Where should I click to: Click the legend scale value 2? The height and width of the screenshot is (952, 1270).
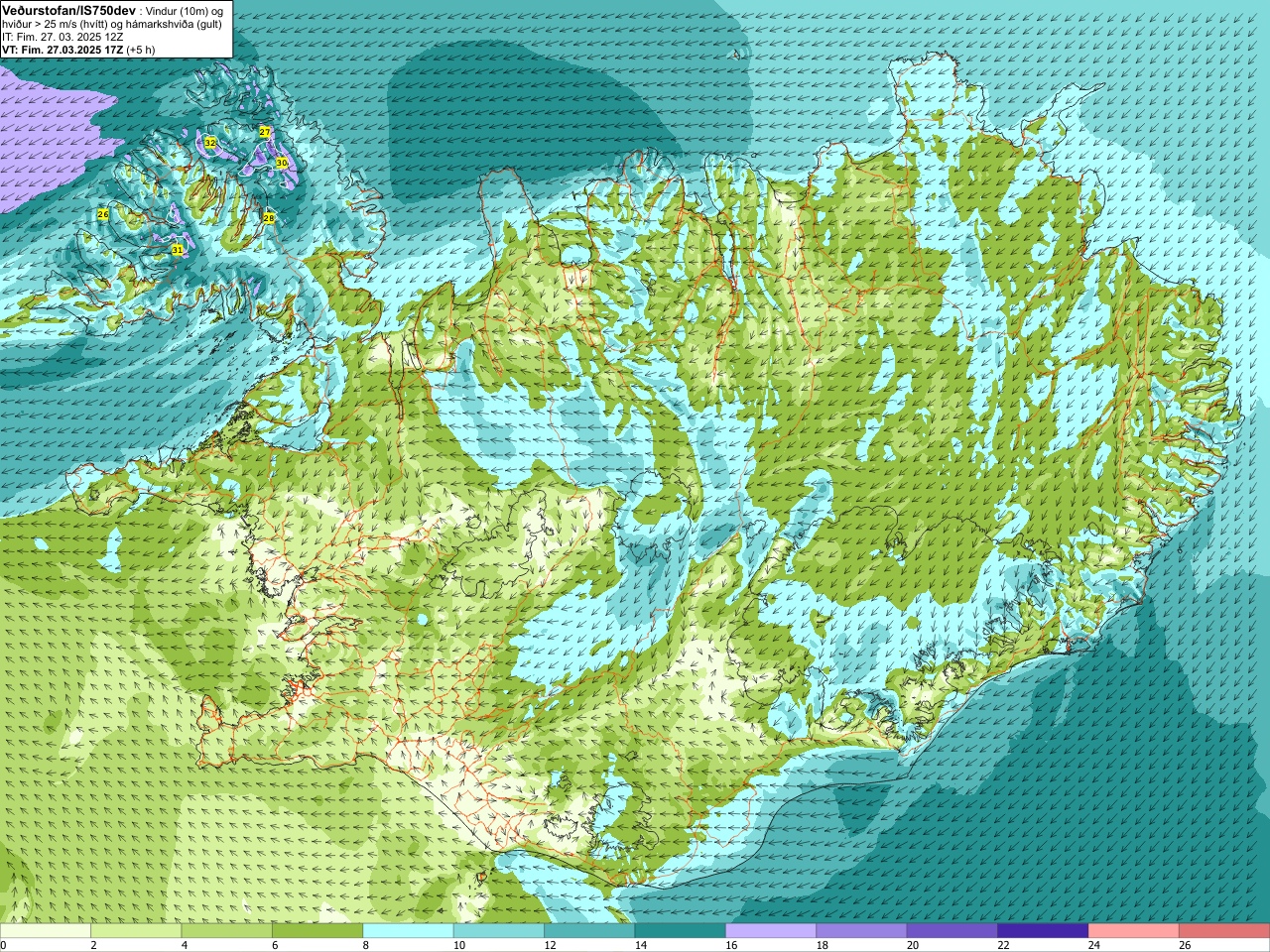pos(94,945)
